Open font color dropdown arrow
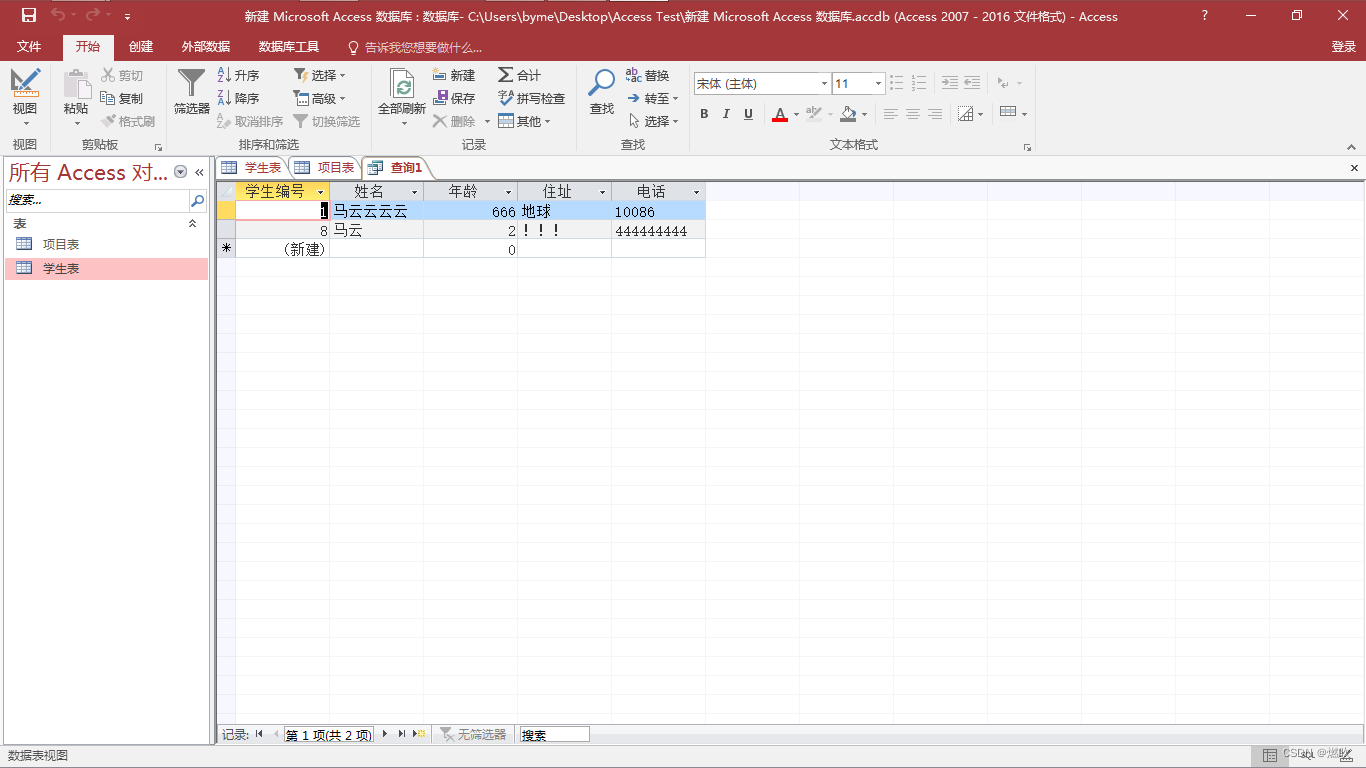Viewport: 1366px width, 768px height. pos(796,114)
